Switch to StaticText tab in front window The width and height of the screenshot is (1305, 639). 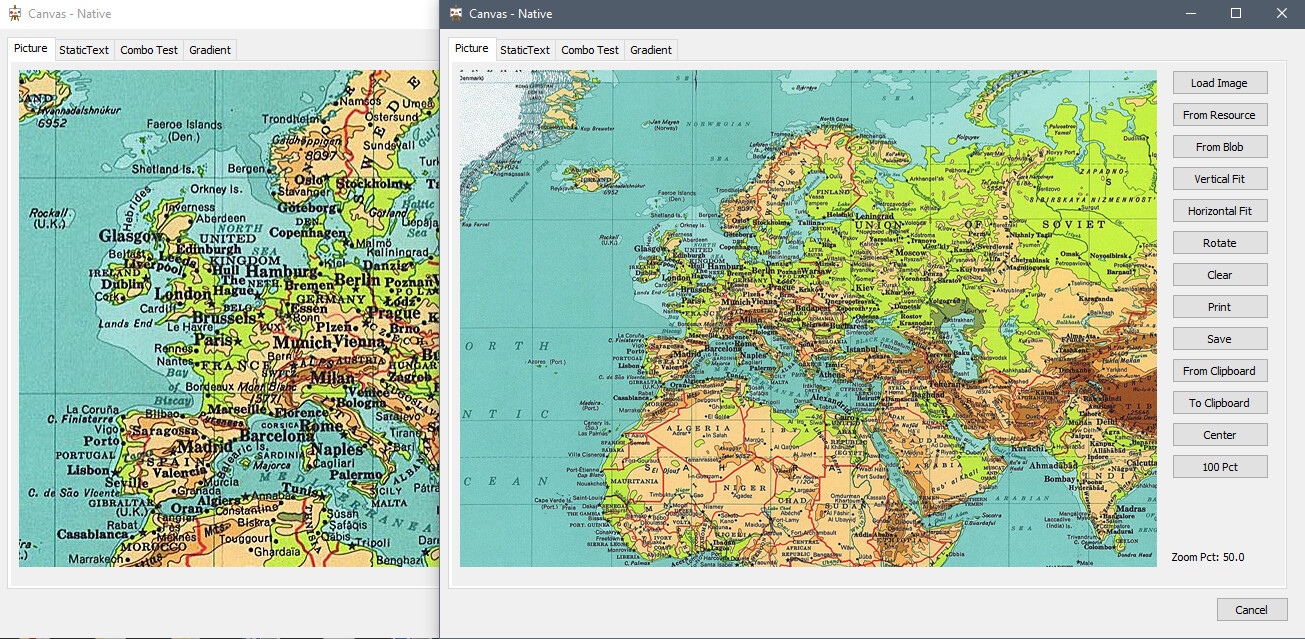tap(525, 50)
